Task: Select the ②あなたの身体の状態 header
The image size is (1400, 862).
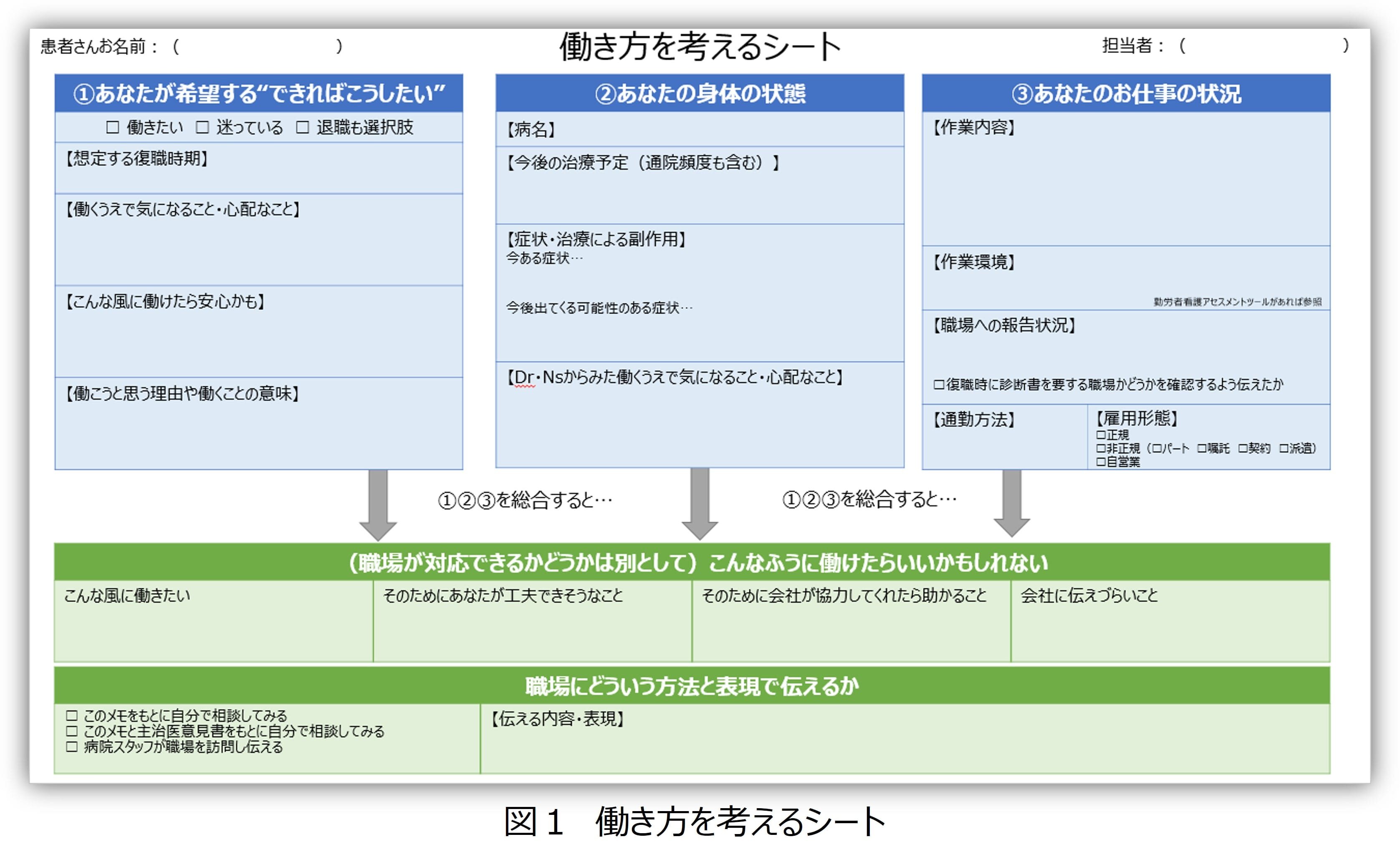Action: [700, 93]
